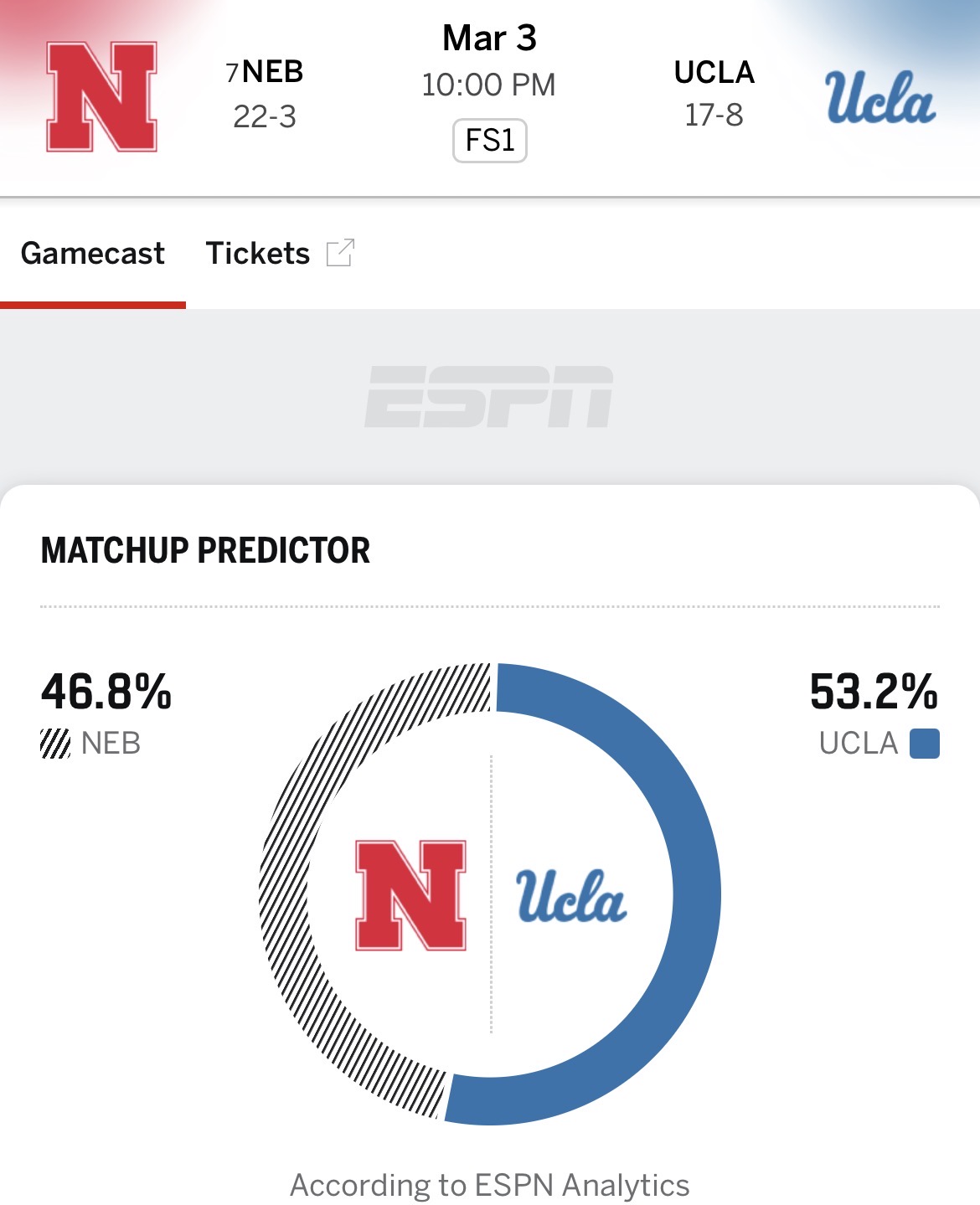Tap the Nebraska logo in the header

[x=101, y=96]
